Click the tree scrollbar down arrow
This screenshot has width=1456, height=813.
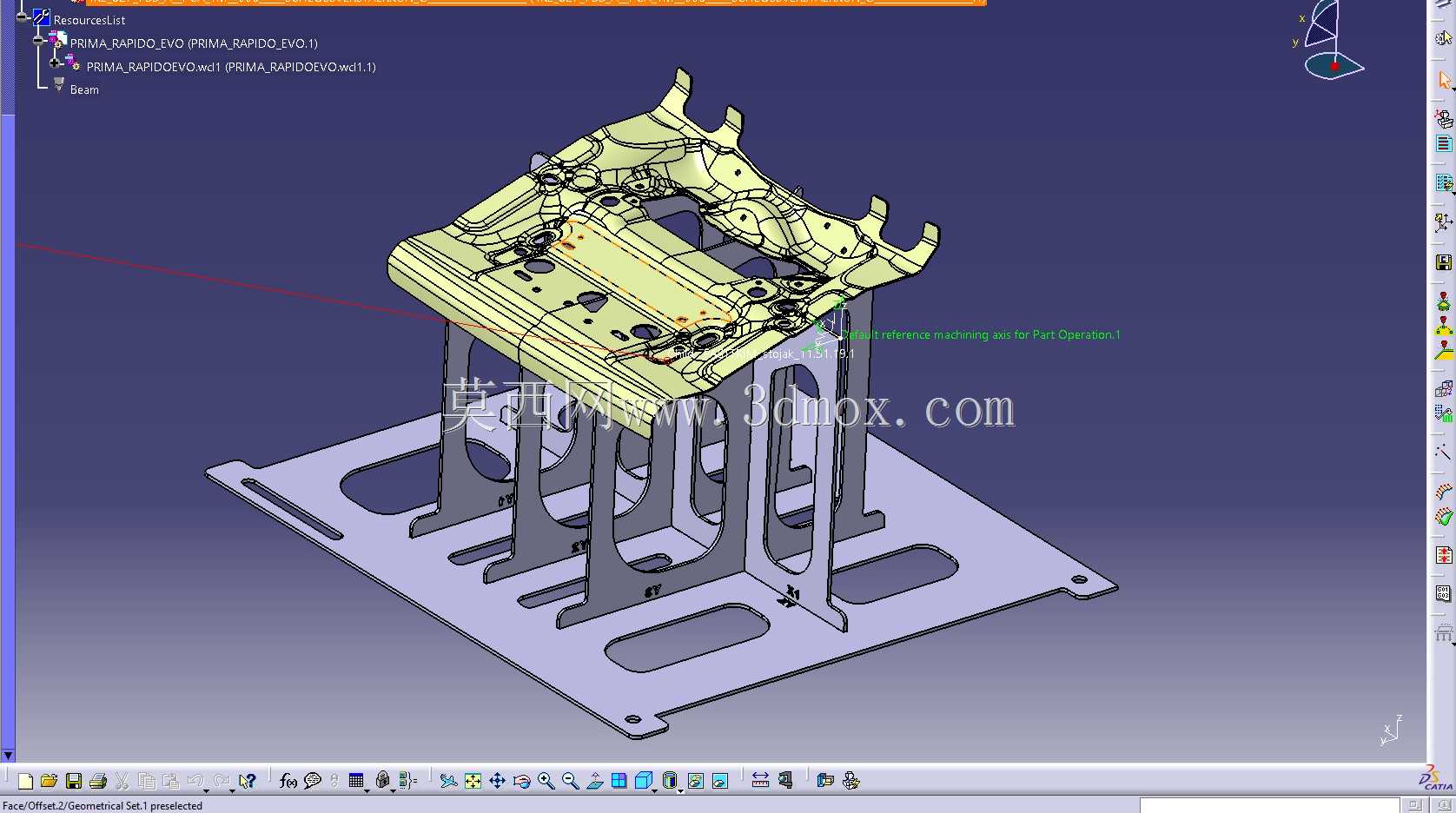click(8, 756)
